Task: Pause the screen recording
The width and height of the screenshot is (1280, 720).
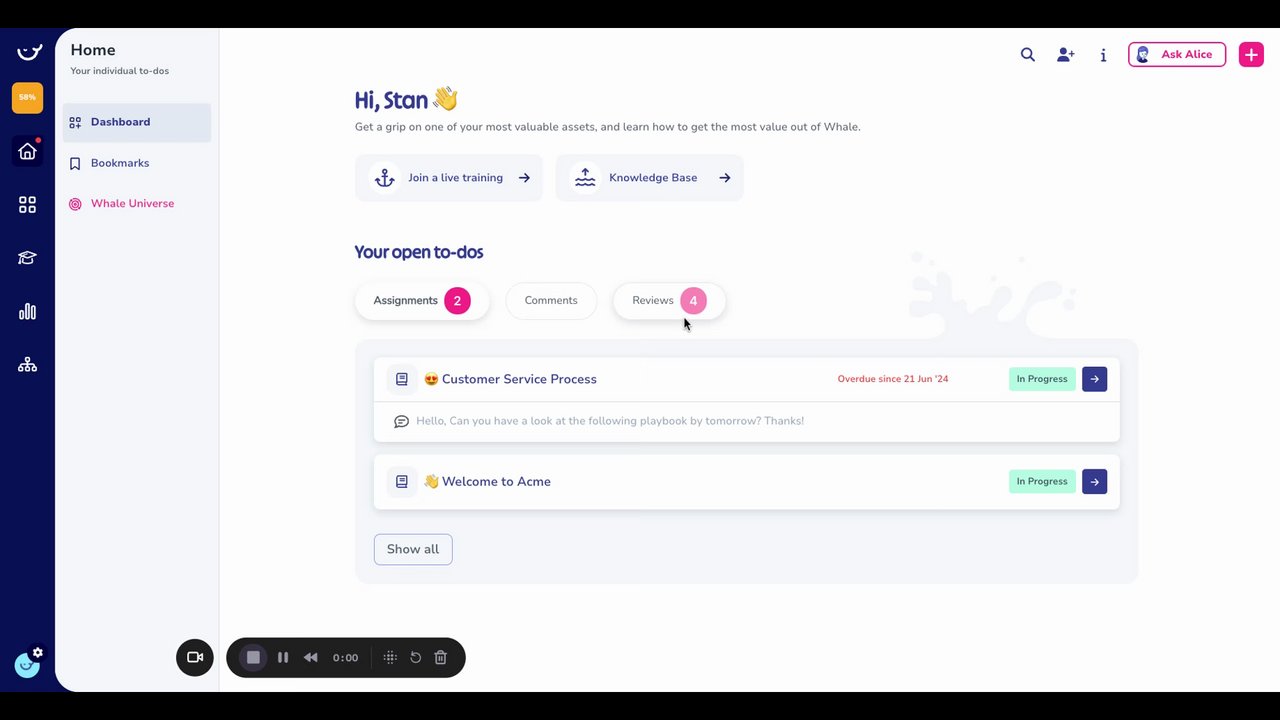Action: point(283,657)
